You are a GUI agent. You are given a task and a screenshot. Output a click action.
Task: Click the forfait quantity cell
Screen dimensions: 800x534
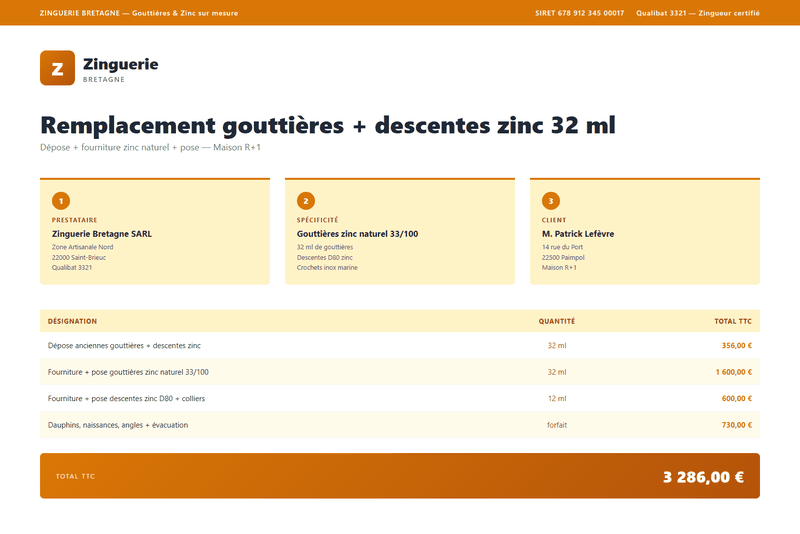pyautogui.click(x=557, y=425)
